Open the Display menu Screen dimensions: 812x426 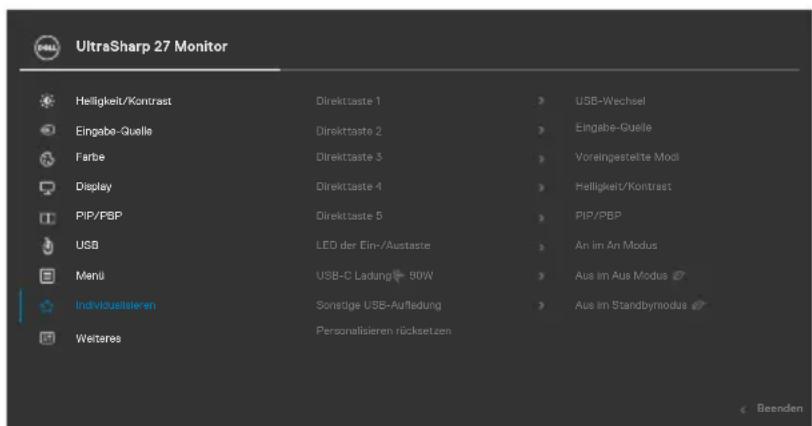[93, 186]
